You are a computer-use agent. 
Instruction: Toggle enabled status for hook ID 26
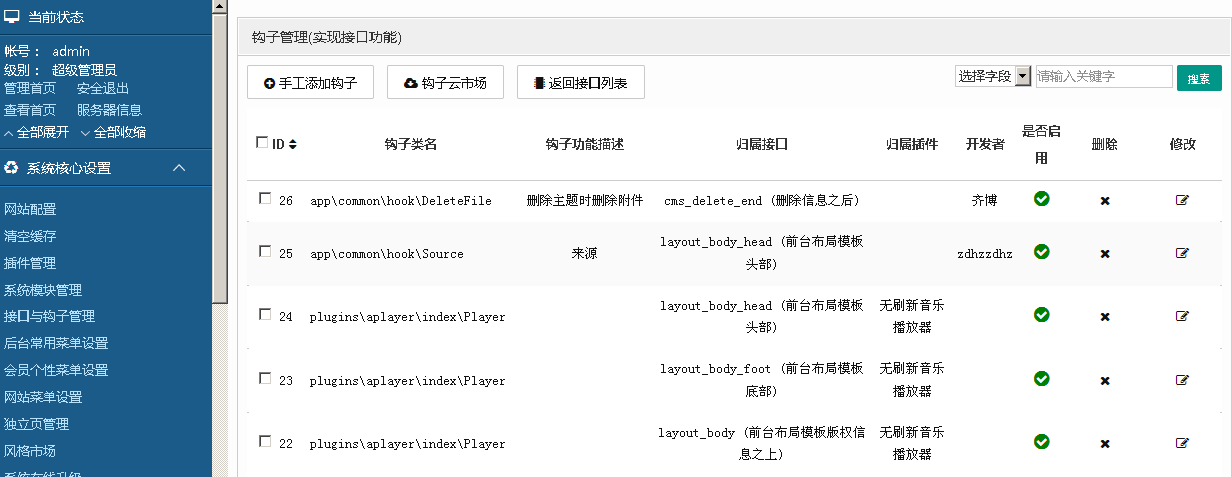coord(1042,199)
